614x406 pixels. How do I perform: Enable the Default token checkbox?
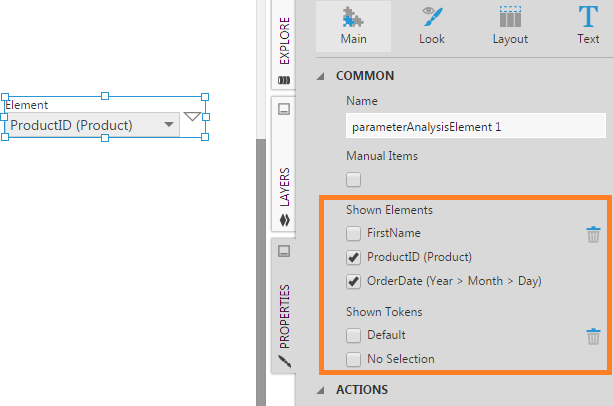coord(353,335)
